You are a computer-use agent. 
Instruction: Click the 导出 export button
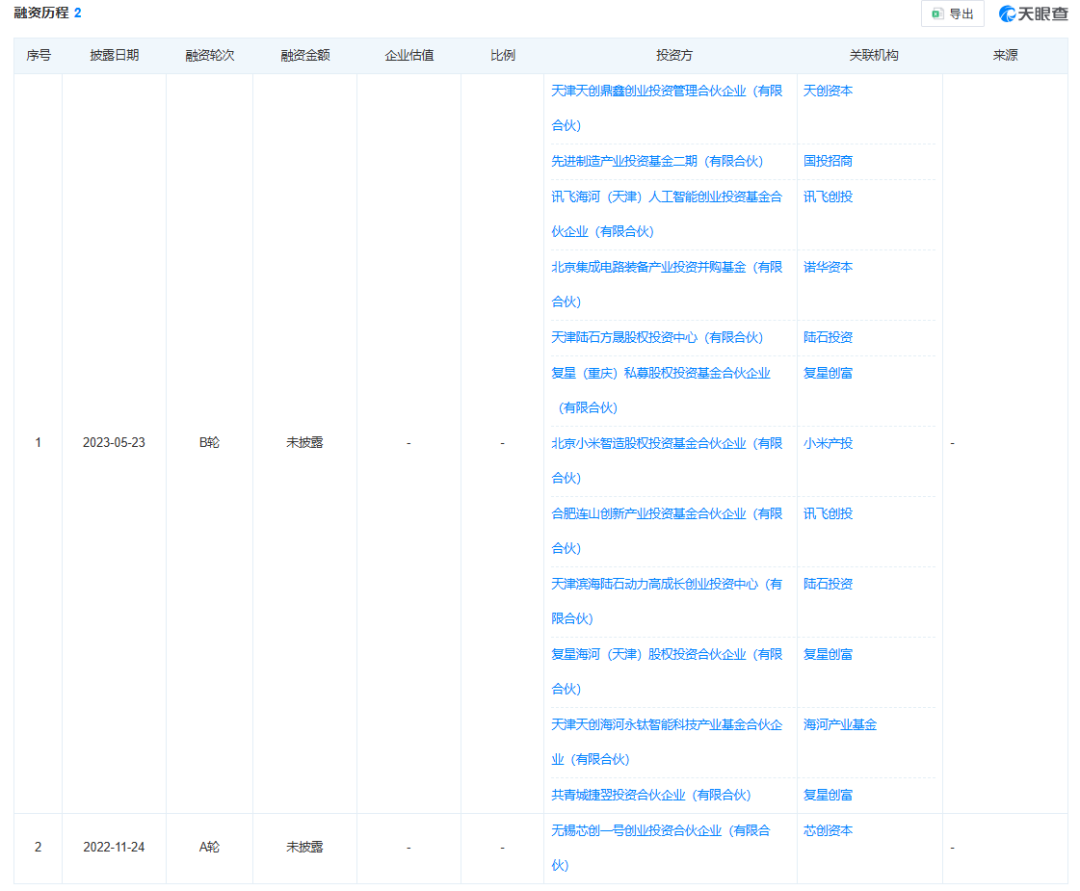point(953,14)
